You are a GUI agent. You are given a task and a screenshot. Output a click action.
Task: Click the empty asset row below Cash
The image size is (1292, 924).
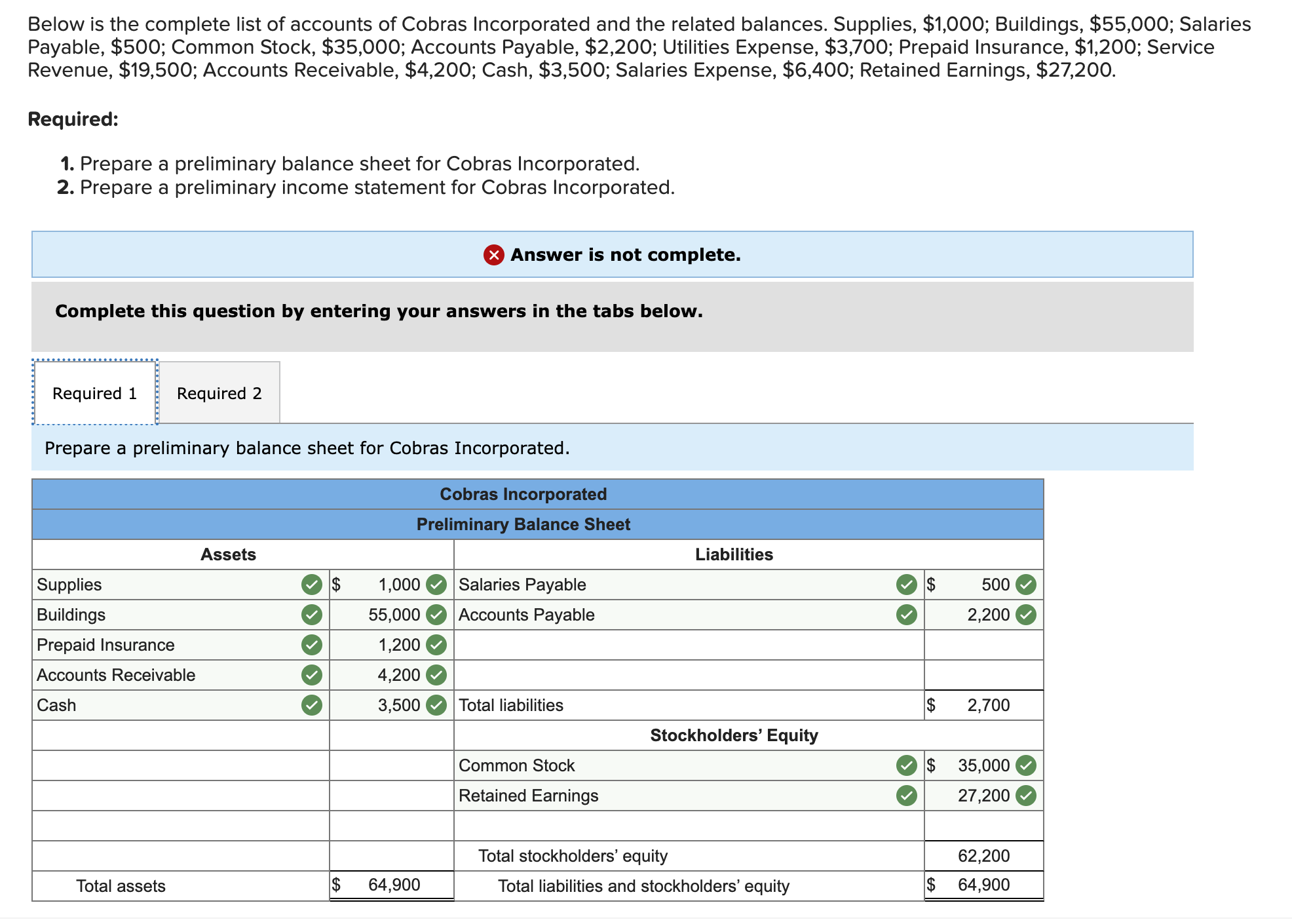180,735
